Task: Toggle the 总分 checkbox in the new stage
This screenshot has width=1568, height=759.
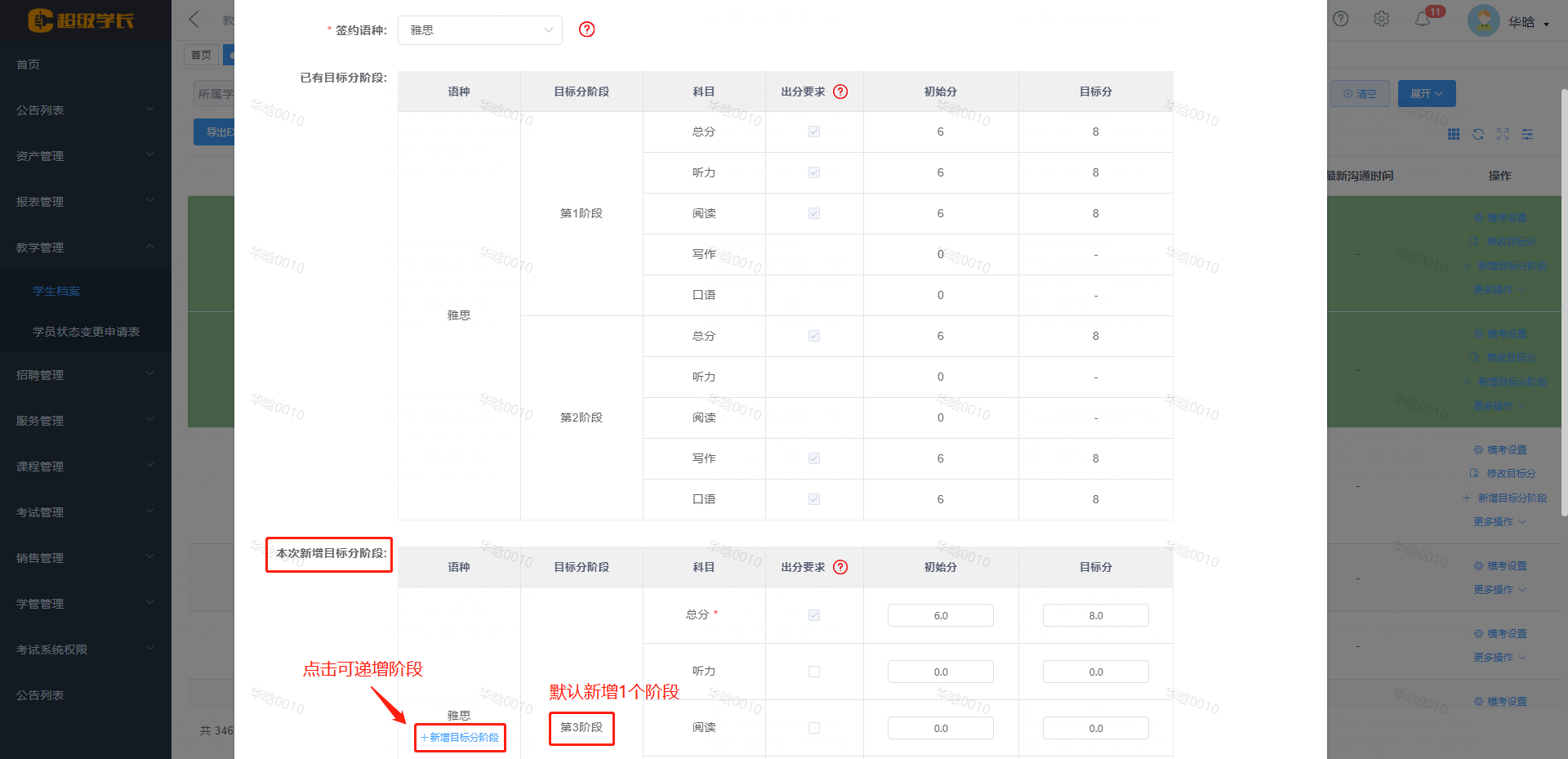Action: click(x=814, y=615)
